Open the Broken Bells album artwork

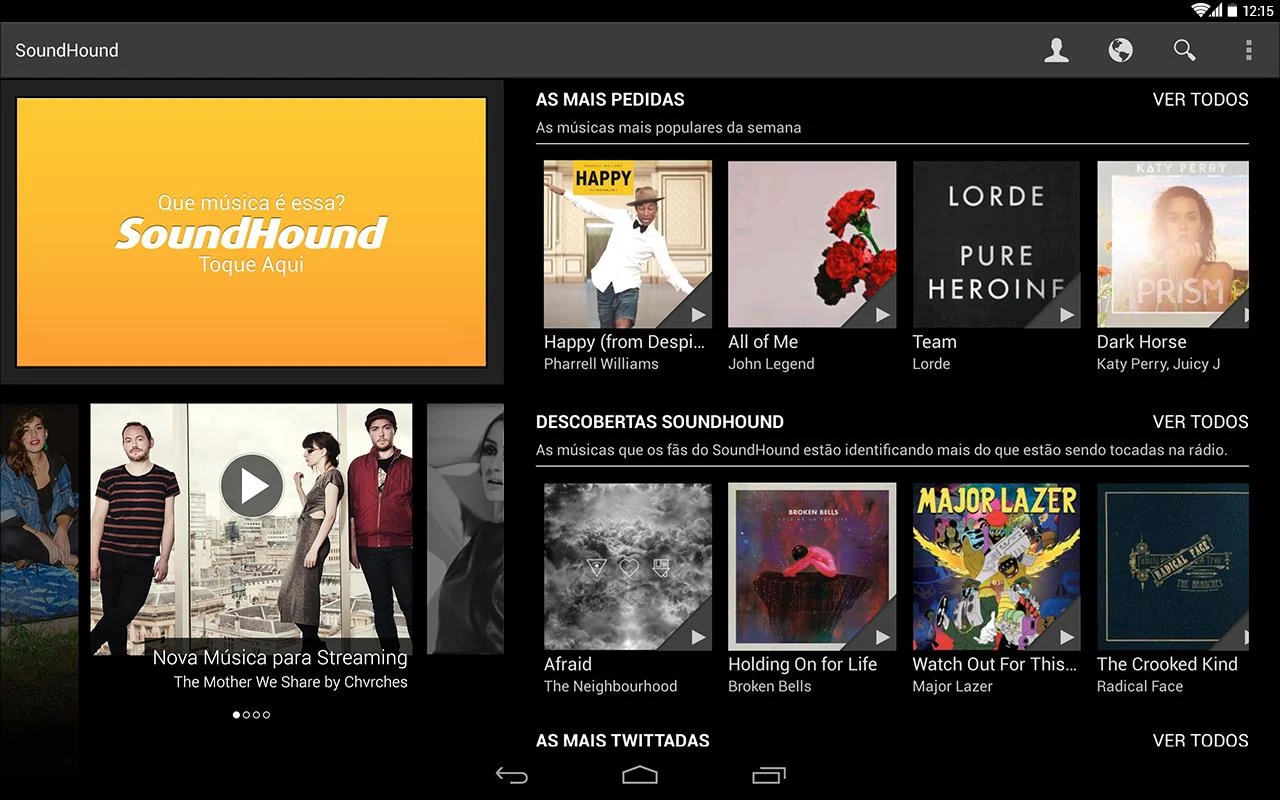(812, 567)
